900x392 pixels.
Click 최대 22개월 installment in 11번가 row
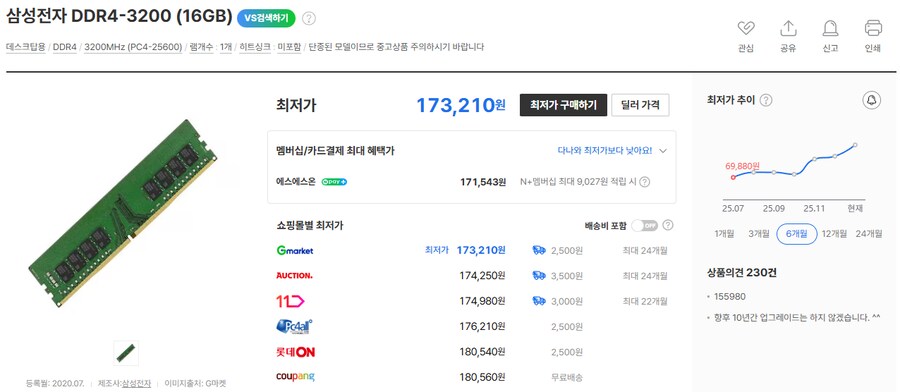coord(645,301)
